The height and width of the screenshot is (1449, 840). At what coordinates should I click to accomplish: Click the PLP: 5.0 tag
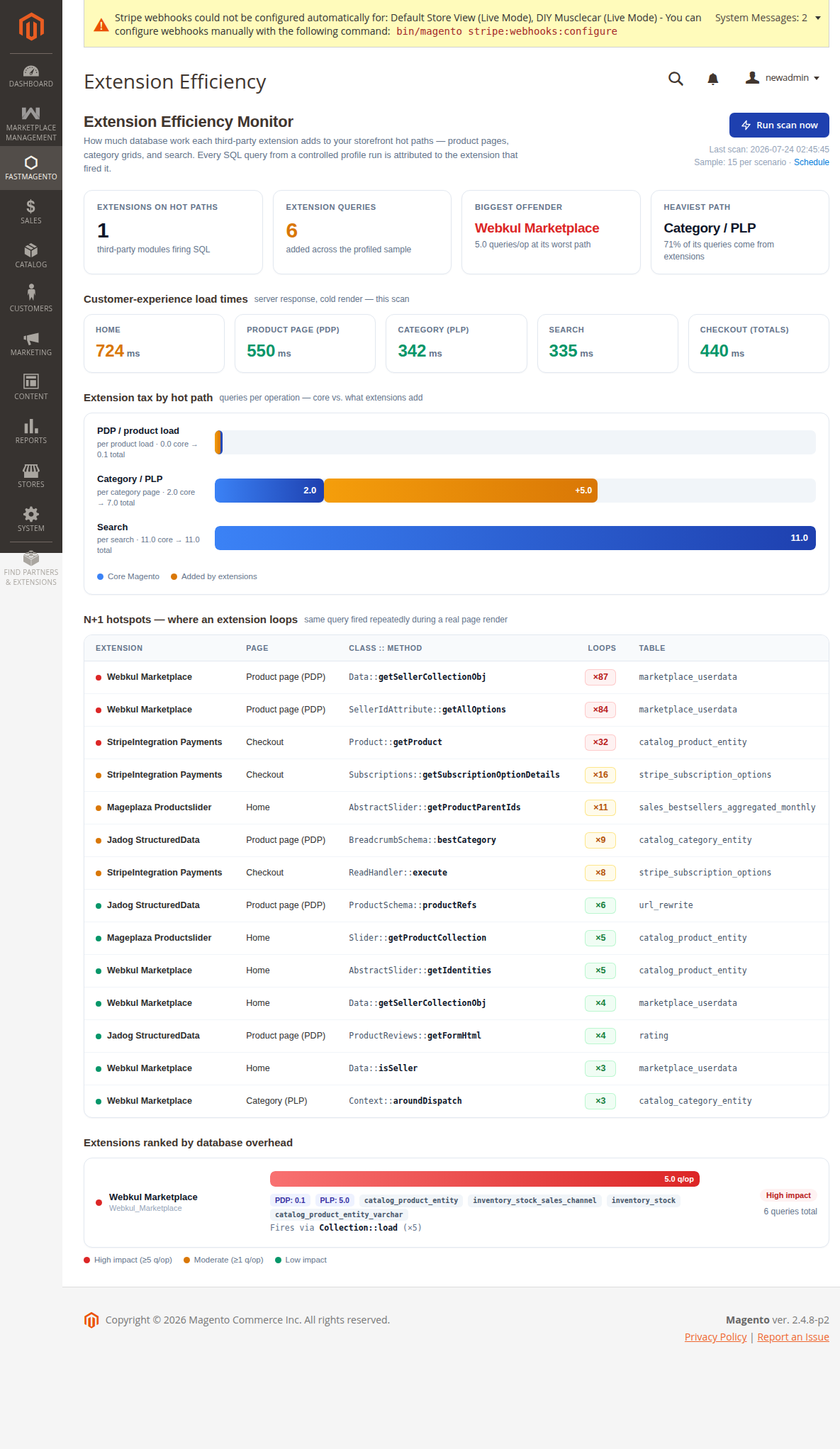point(335,1200)
